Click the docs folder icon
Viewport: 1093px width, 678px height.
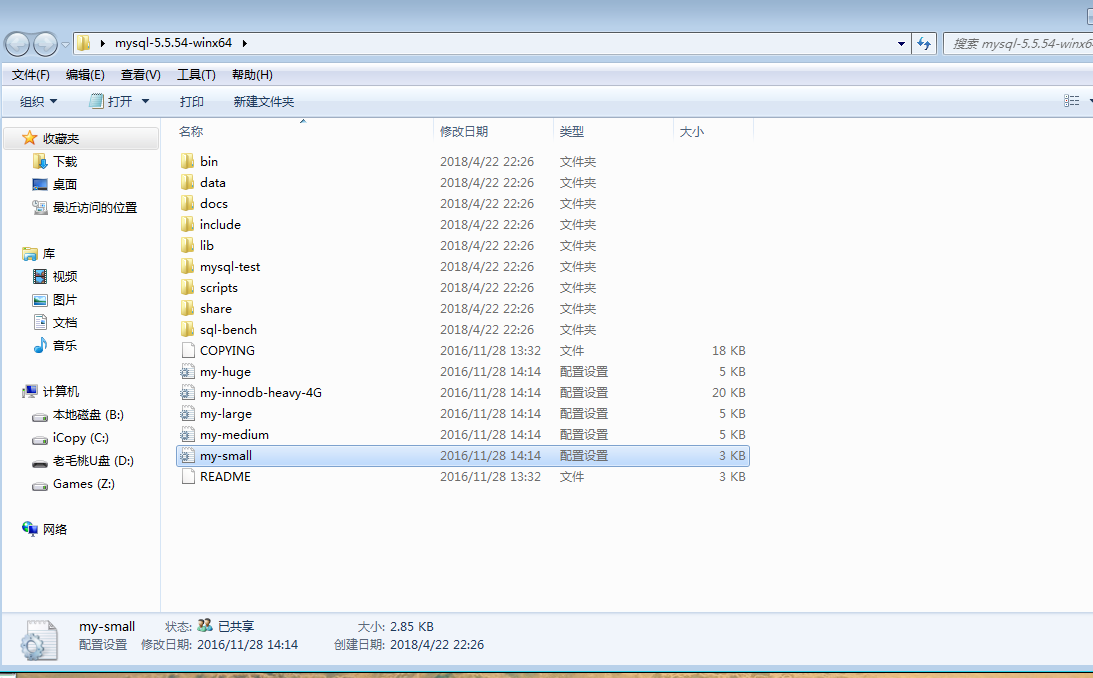(x=188, y=203)
